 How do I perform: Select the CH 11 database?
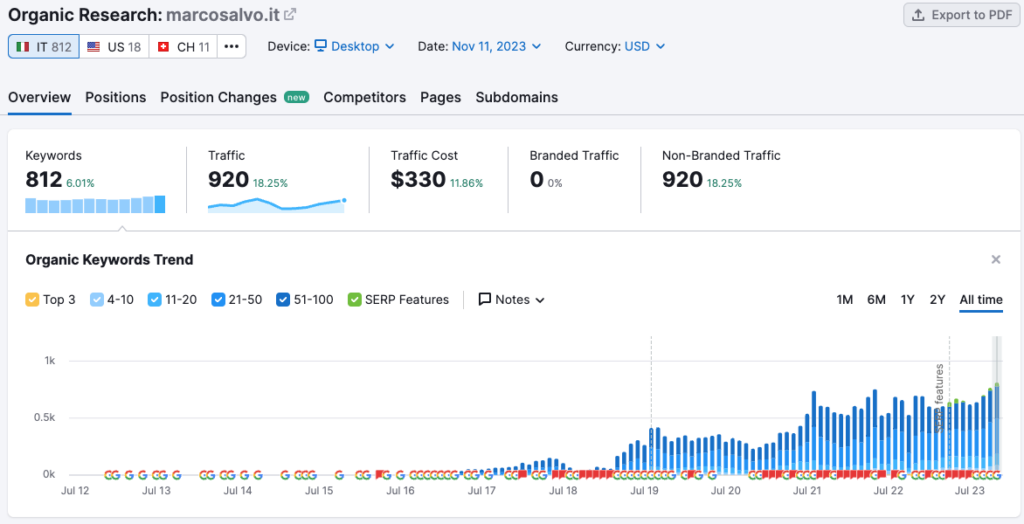184,46
